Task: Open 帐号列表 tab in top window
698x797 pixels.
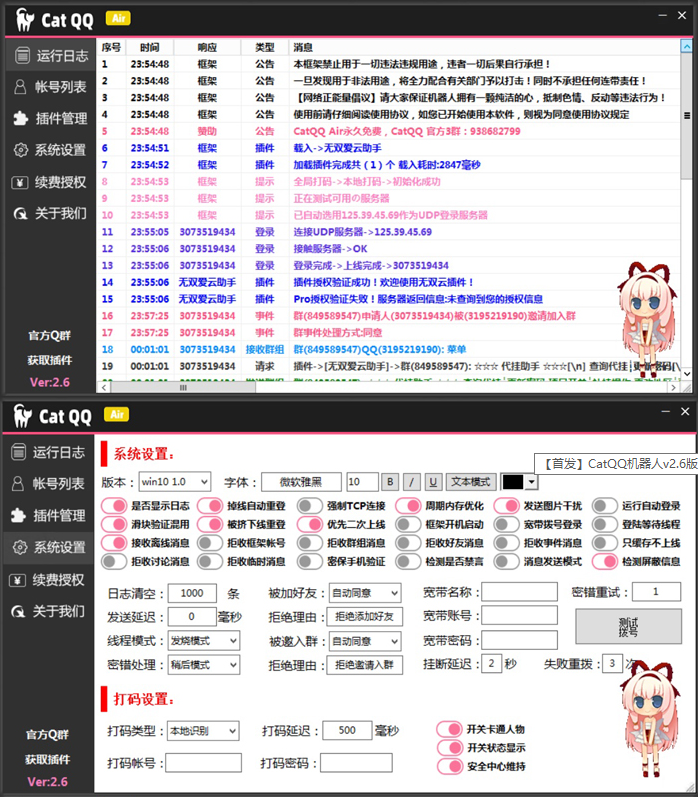Action: (x=50, y=87)
